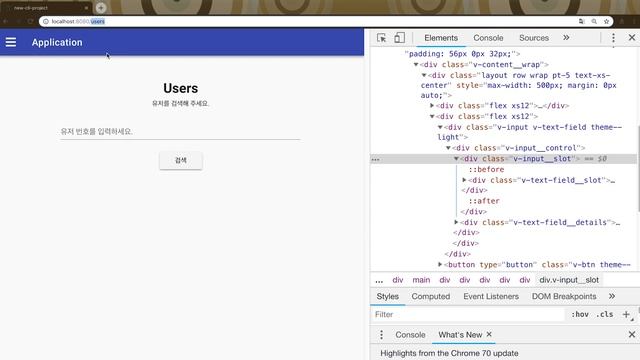Expand the button type="button" node

pos(440,264)
